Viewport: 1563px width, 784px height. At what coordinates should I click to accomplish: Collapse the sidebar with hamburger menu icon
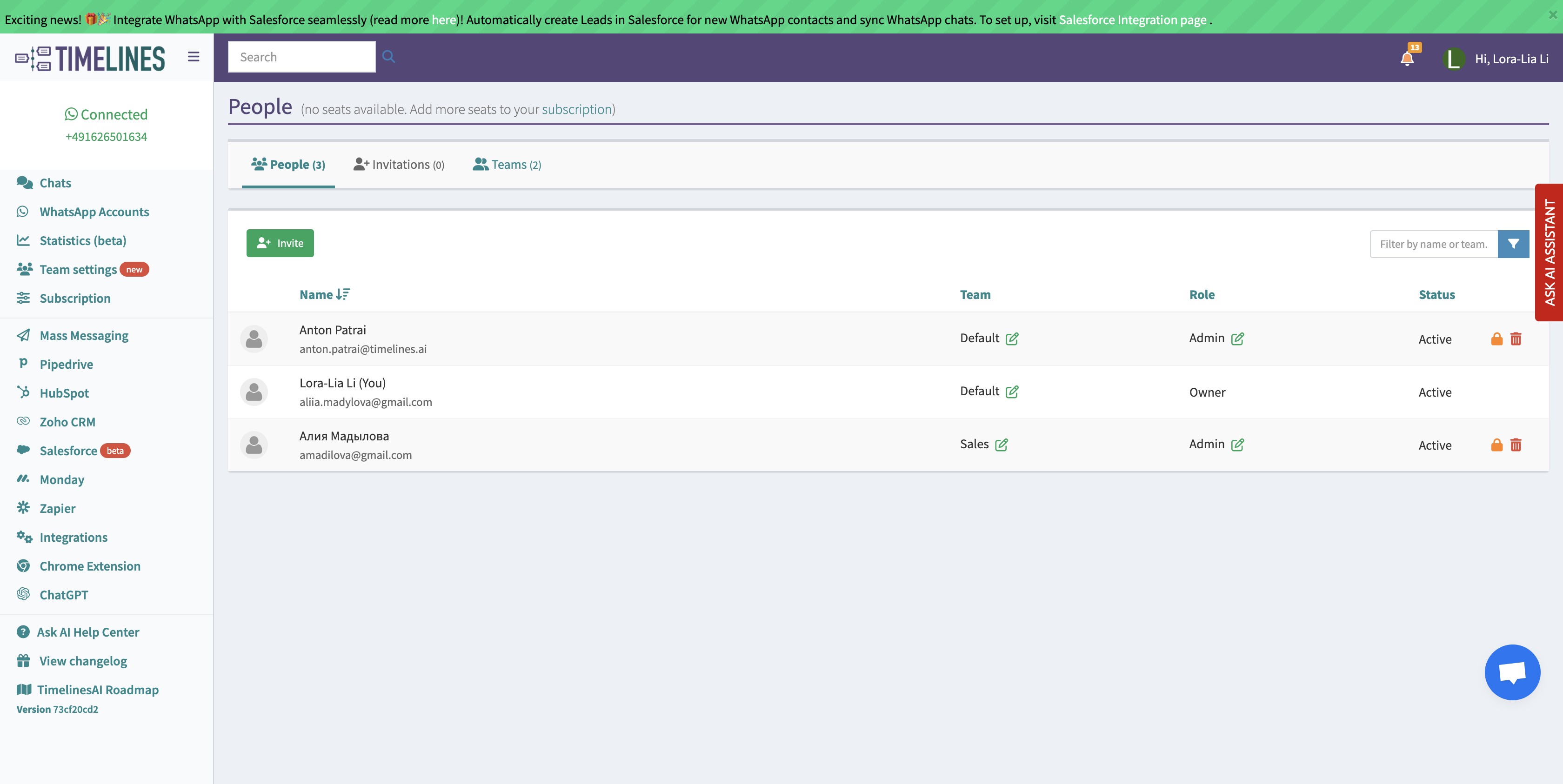click(x=194, y=57)
